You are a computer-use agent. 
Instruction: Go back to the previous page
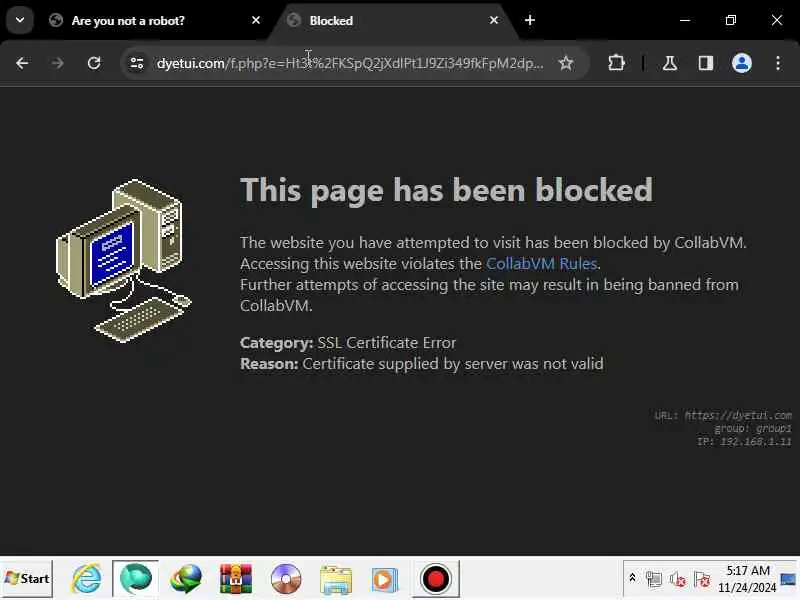(22, 63)
